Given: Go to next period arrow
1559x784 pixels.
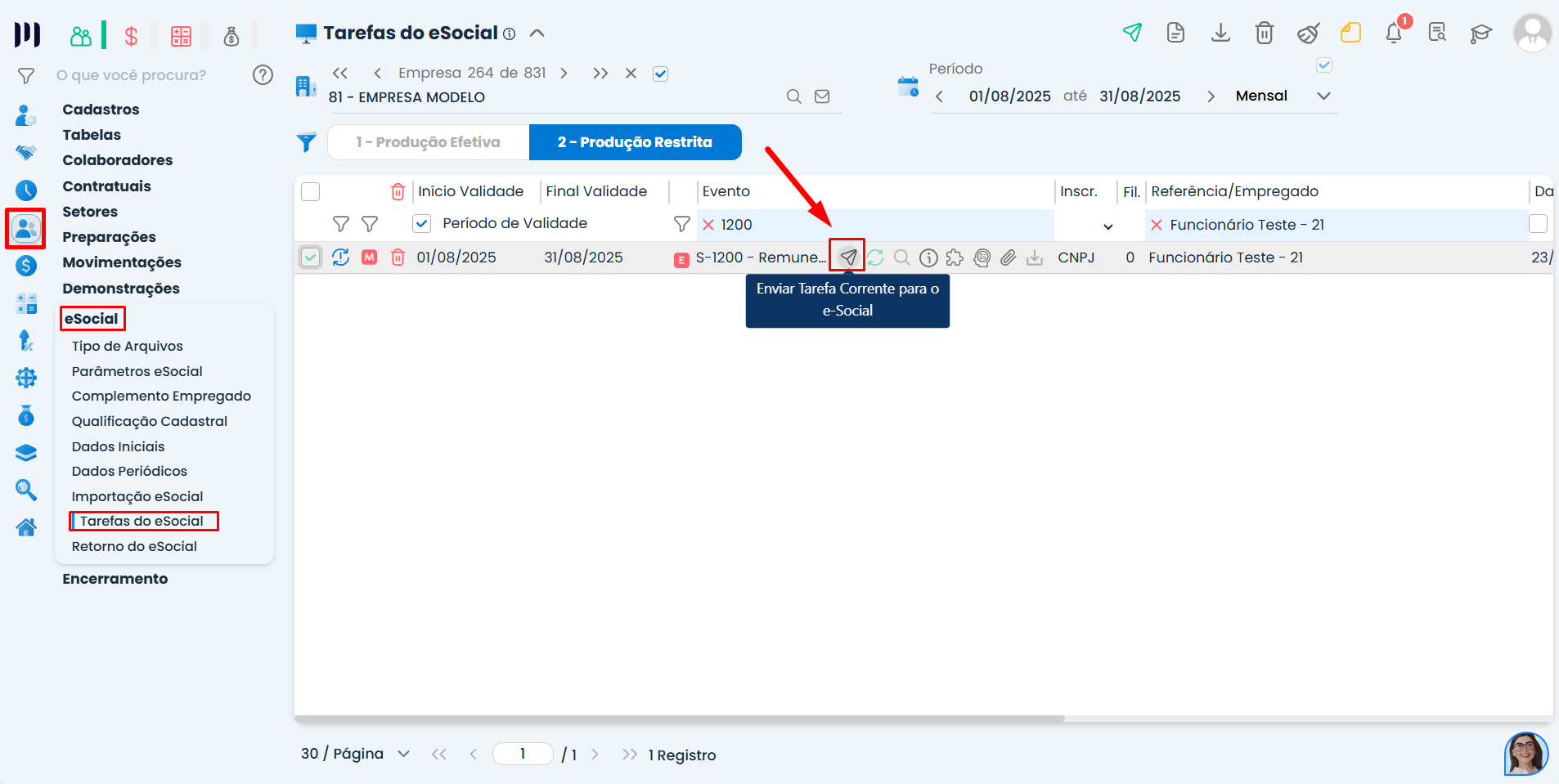Looking at the screenshot, I should [x=1211, y=96].
